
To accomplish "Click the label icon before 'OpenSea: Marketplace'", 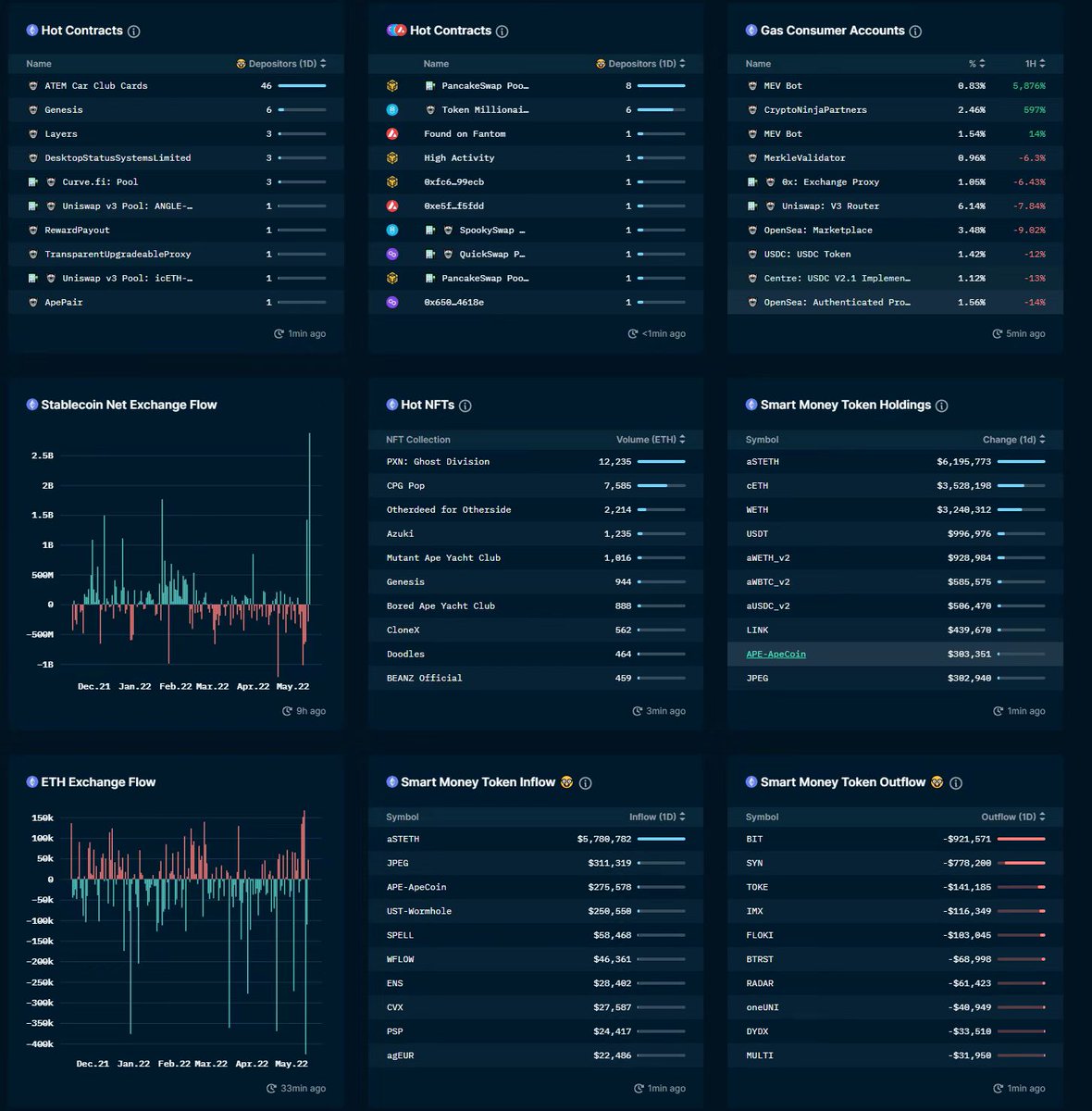I will [x=752, y=230].
